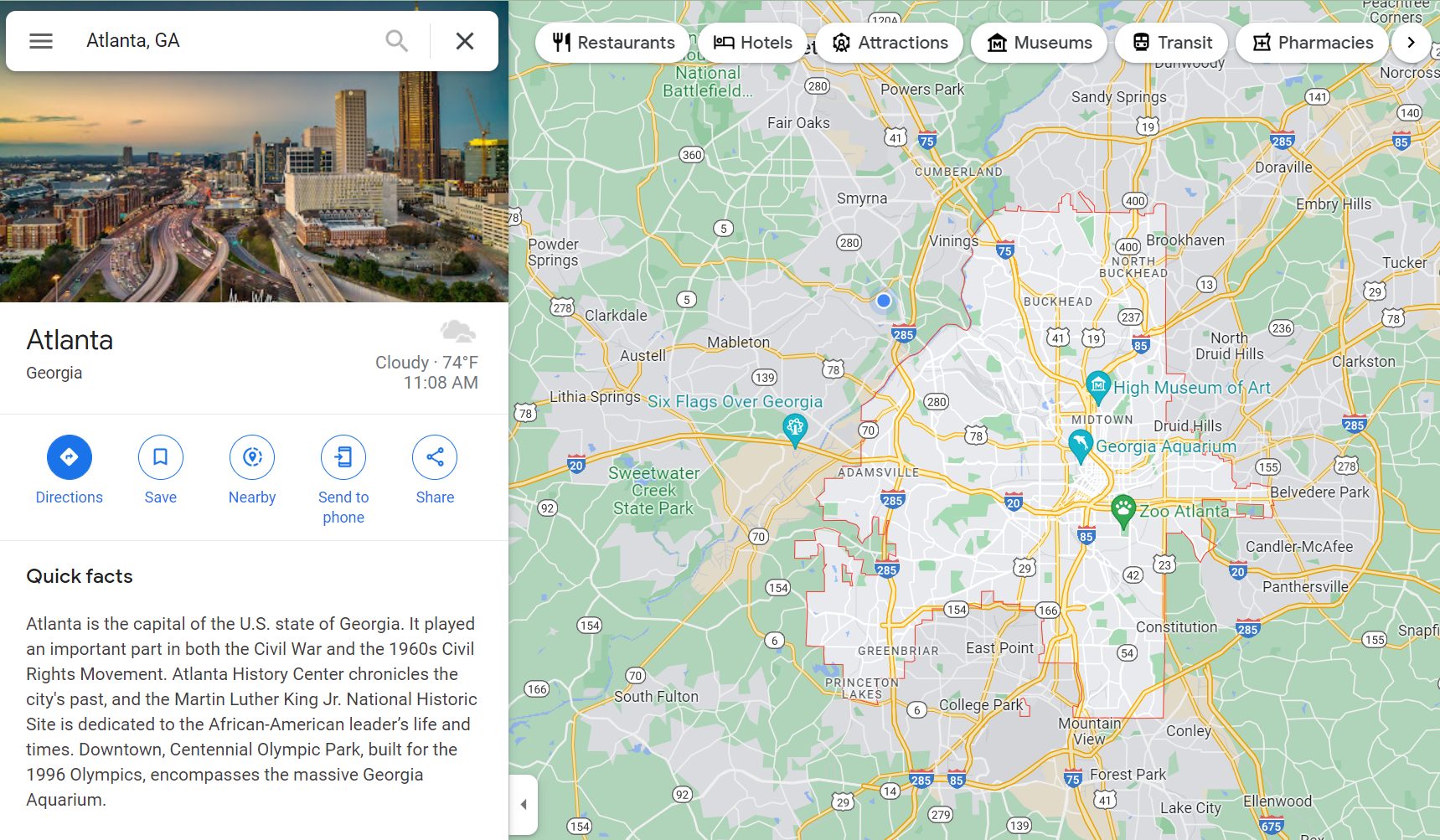Show more category chips arrow
Screen dimensions: 1440x840
1411,42
